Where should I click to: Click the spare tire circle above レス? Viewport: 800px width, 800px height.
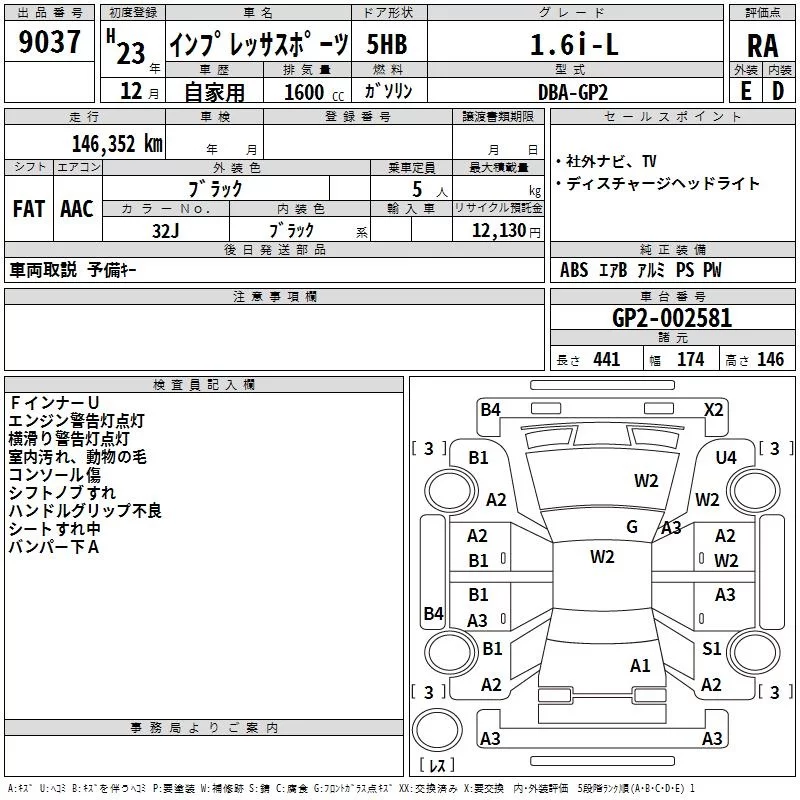[x=437, y=730]
